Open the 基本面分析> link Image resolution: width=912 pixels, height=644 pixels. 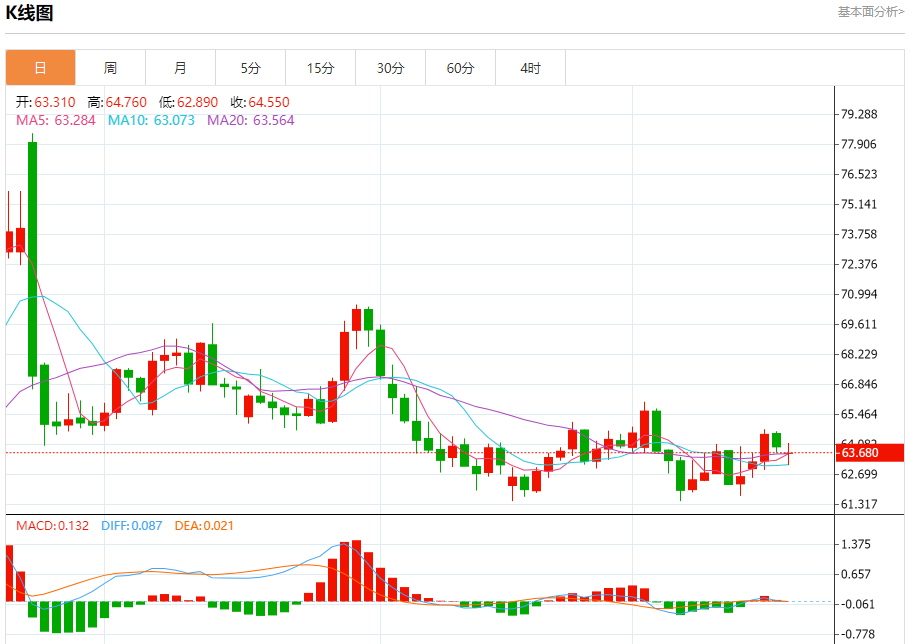coord(871,12)
